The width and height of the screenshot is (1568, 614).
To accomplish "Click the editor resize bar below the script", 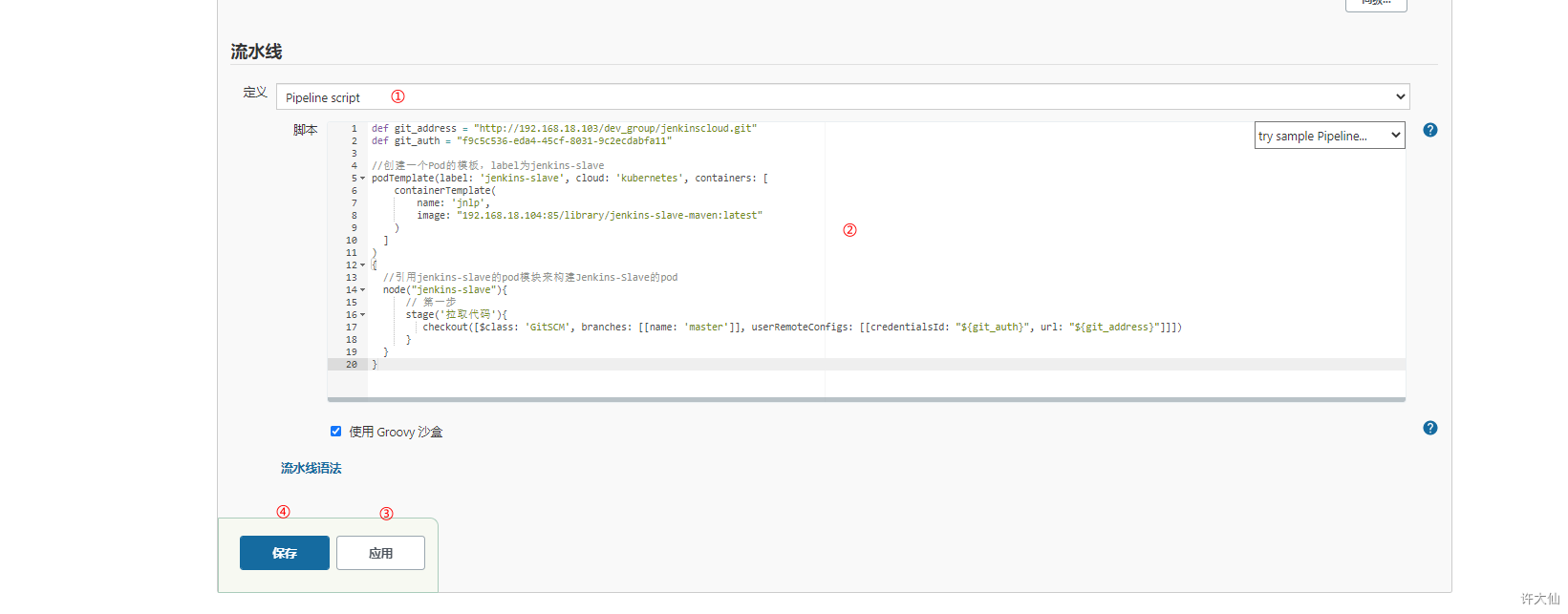I will click(x=866, y=399).
